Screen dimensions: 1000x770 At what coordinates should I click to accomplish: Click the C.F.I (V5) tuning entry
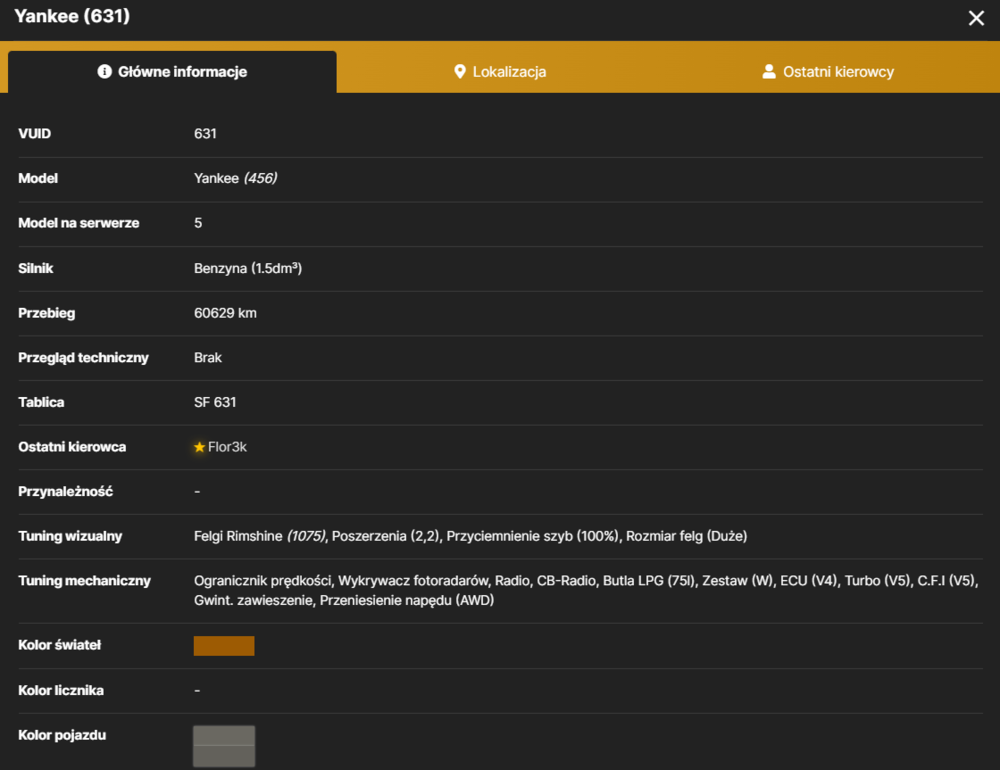tap(946, 581)
